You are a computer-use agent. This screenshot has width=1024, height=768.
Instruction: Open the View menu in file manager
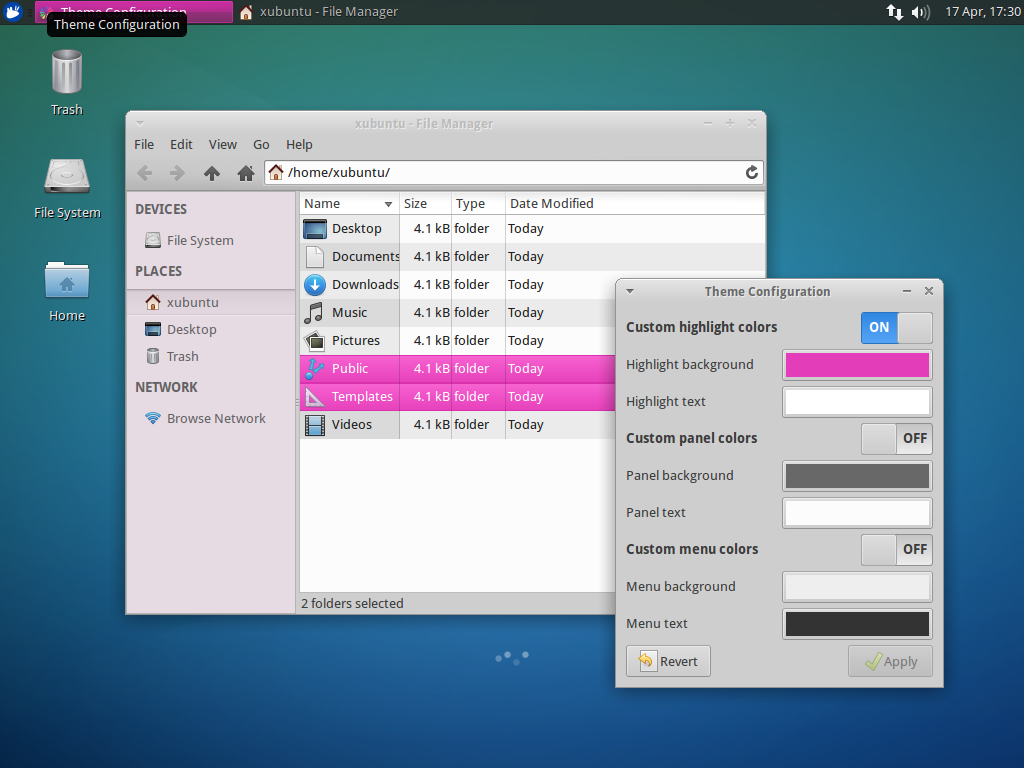point(222,144)
